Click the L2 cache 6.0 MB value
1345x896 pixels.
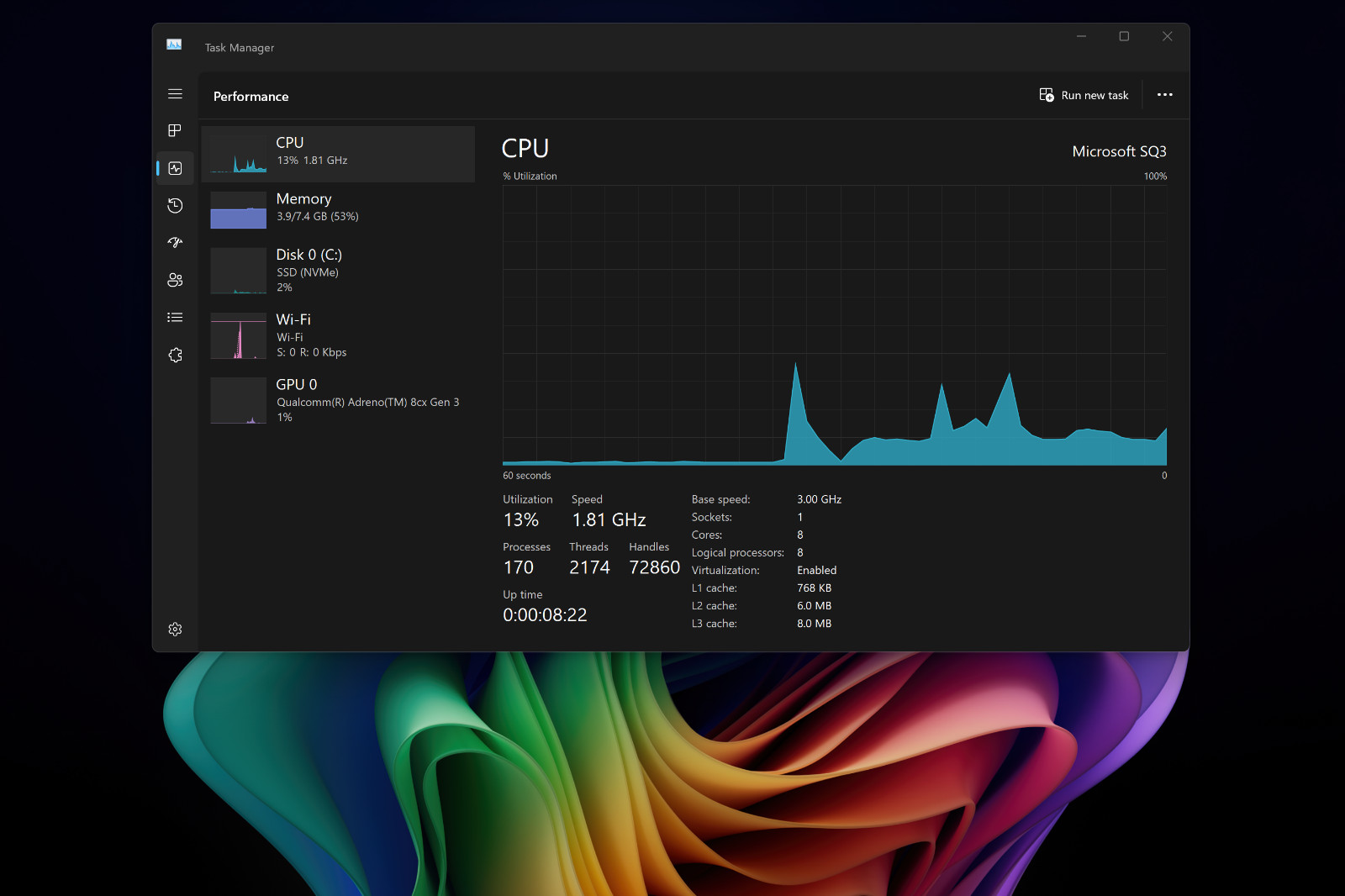click(x=814, y=606)
